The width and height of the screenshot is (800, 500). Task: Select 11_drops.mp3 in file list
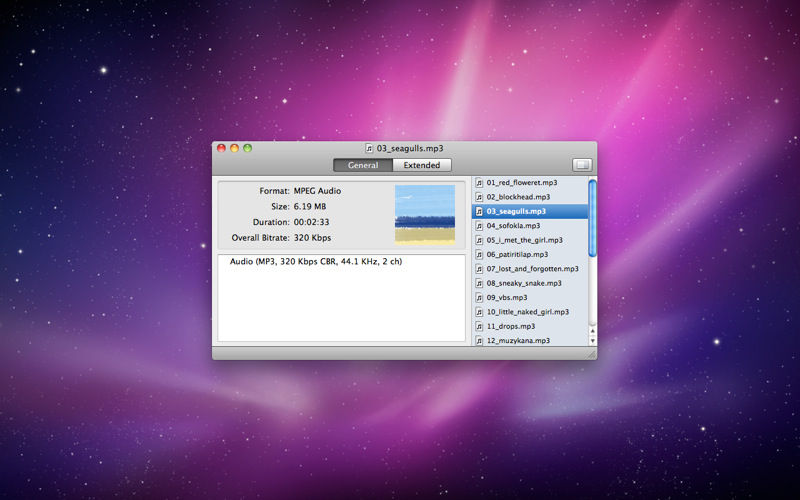[x=530, y=326]
